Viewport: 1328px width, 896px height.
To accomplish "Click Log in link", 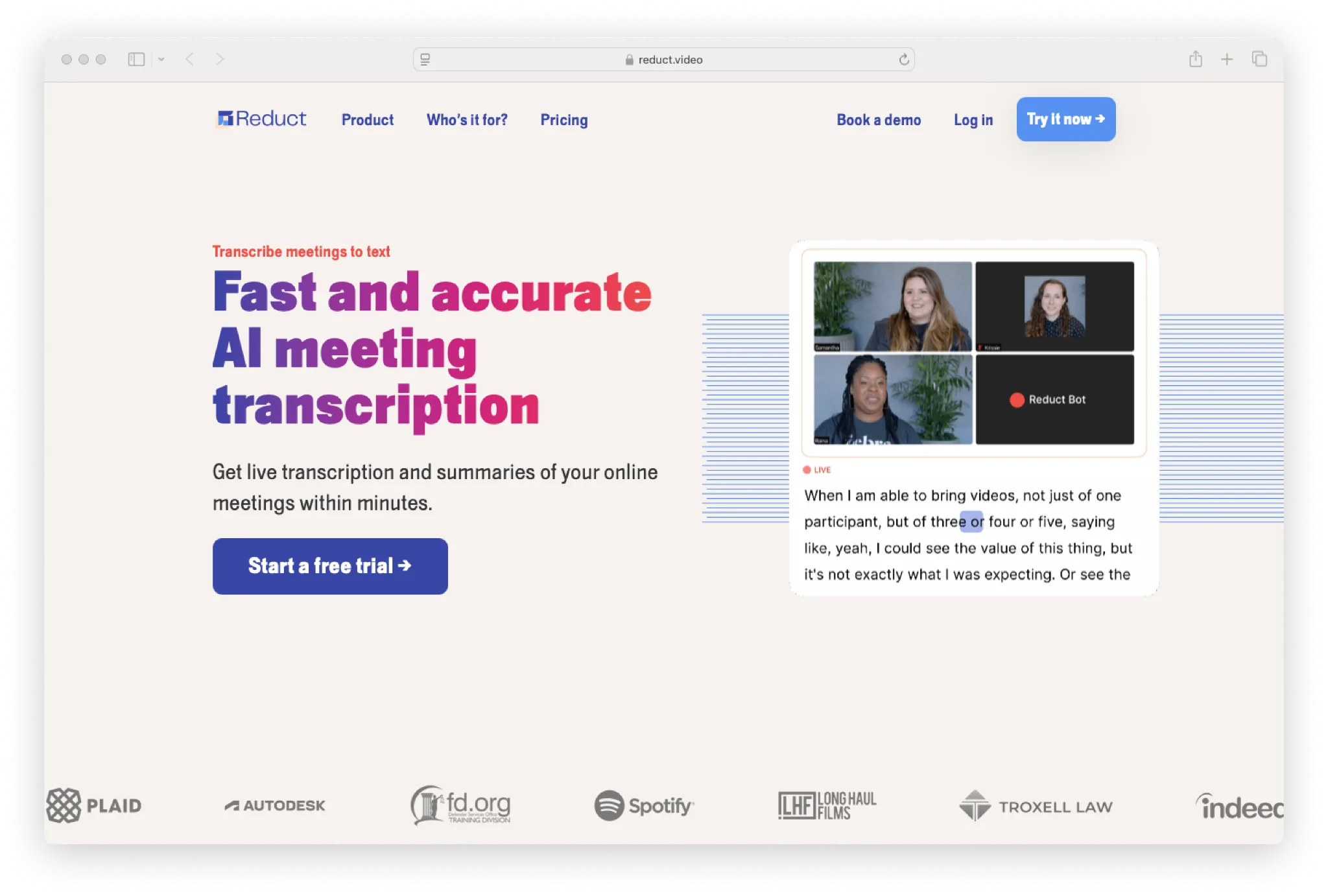I will tap(973, 120).
